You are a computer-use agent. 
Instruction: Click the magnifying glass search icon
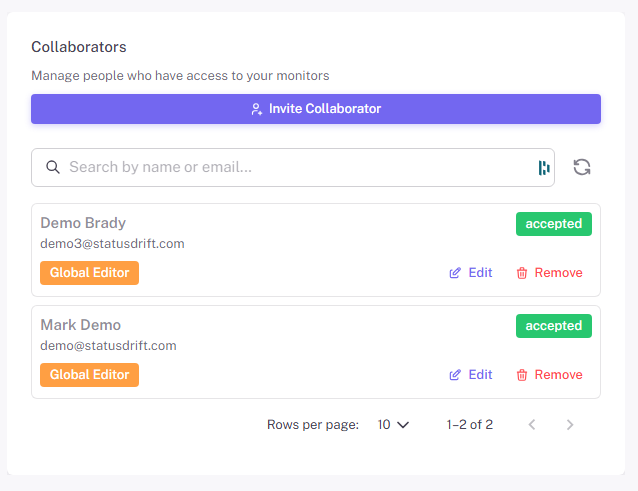[53, 167]
